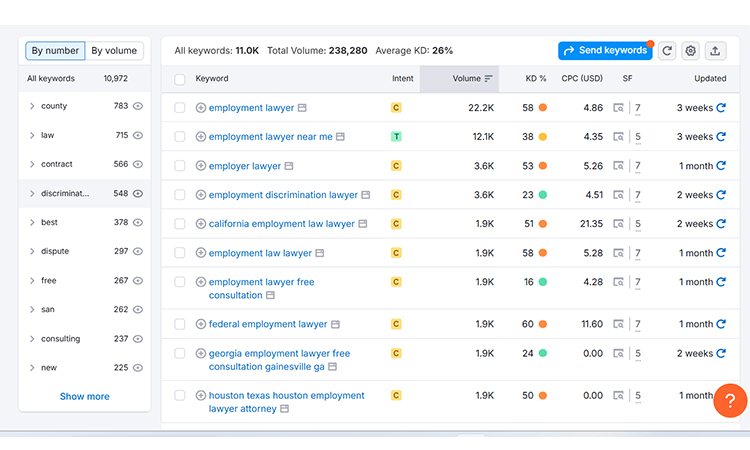The height and width of the screenshot is (450, 750).
Task: Expand the 'san' keyword group
Action: (32, 309)
